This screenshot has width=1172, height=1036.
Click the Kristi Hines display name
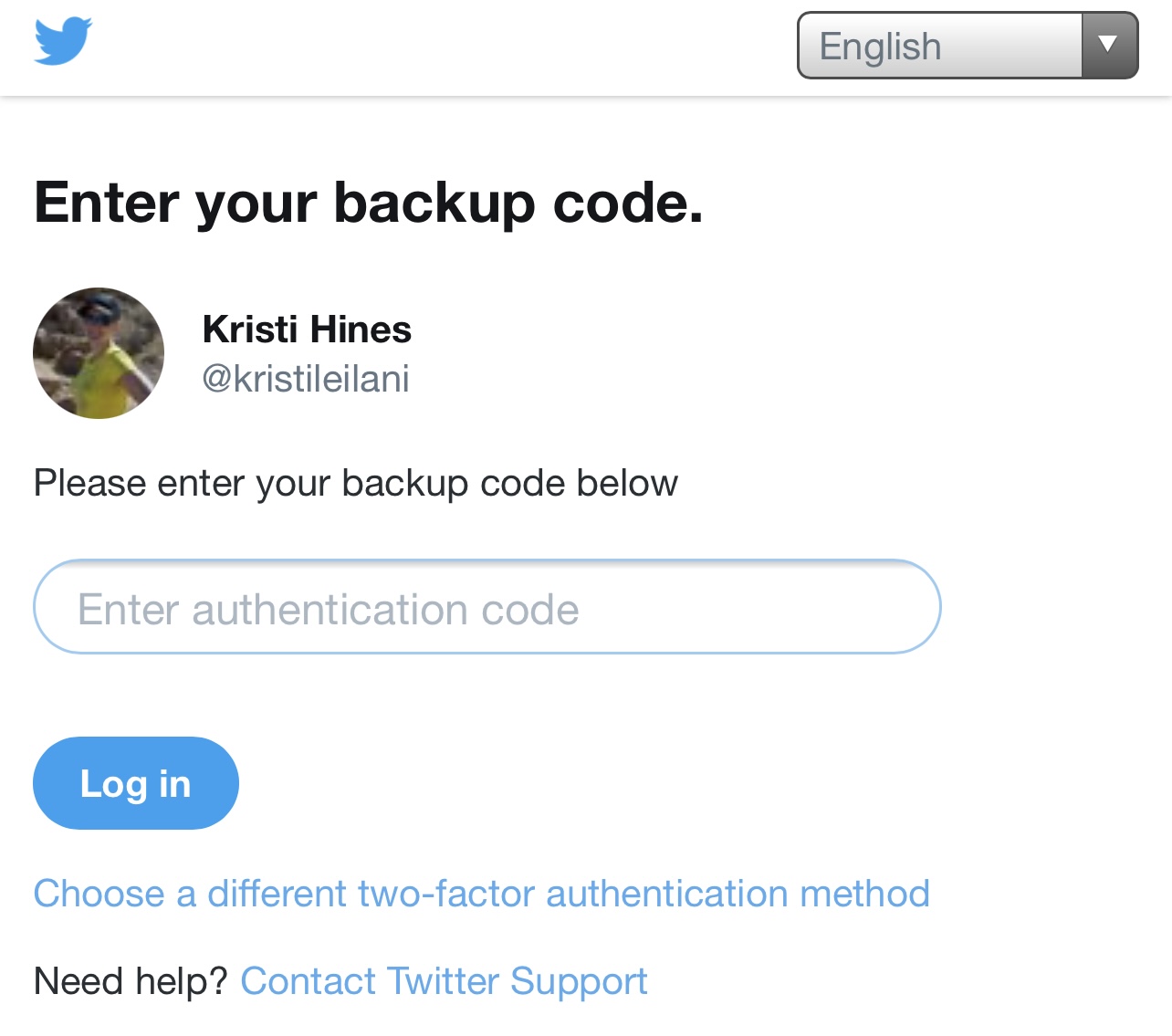pos(307,330)
